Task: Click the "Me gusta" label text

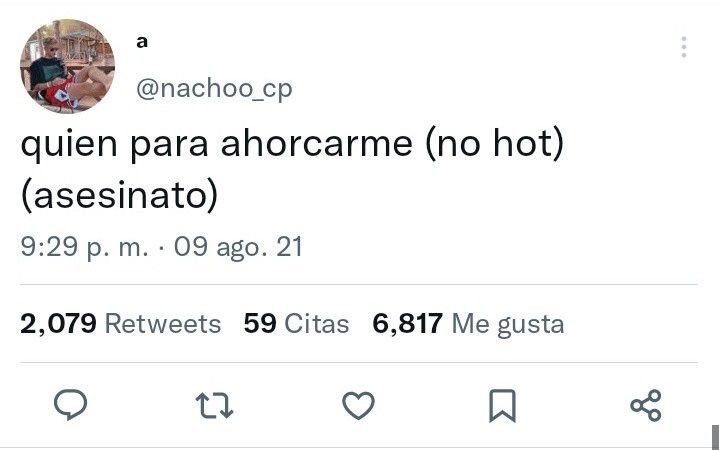Action: [508, 325]
